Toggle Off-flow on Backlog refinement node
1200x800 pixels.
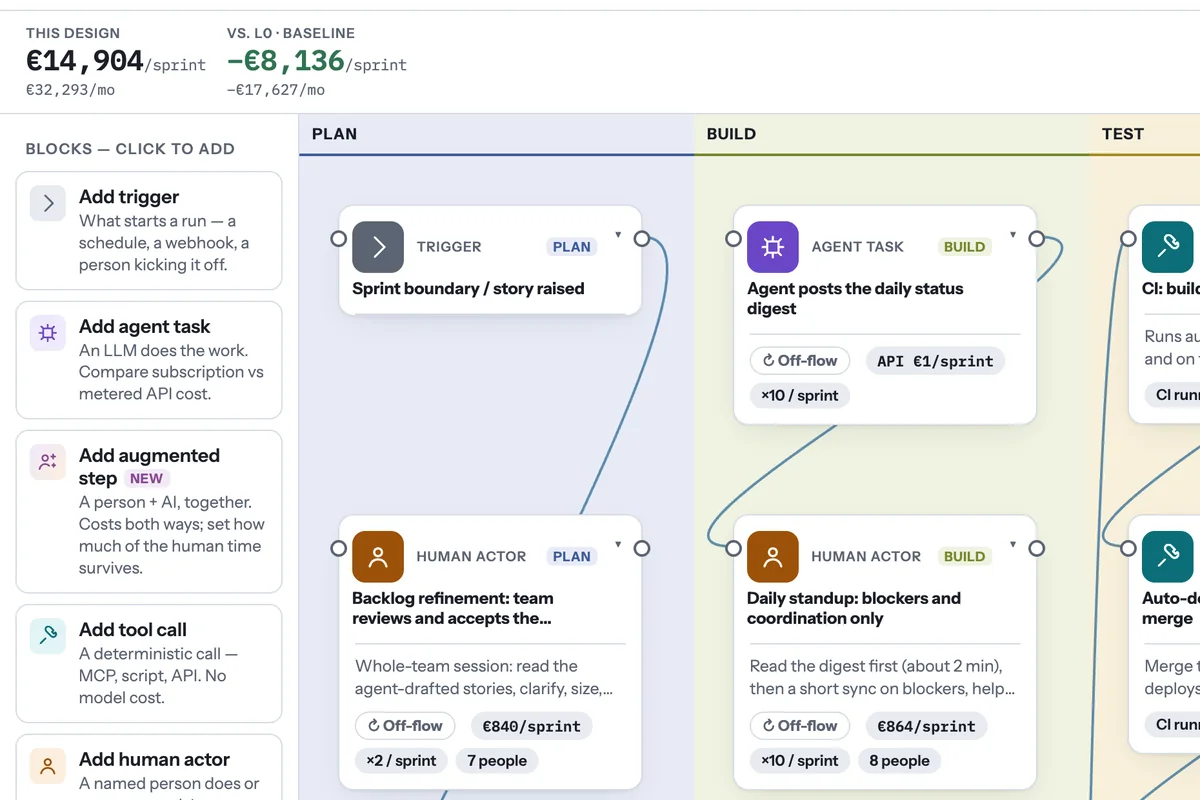point(405,726)
